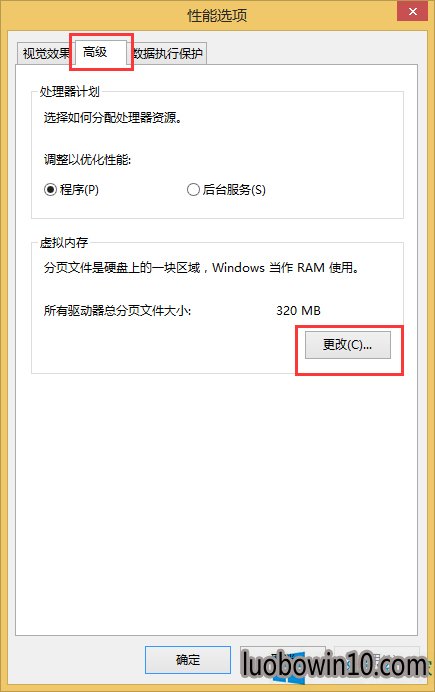Confirm settings with the 确定 button
The width and height of the screenshot is (435, 692).
(188, 660)
